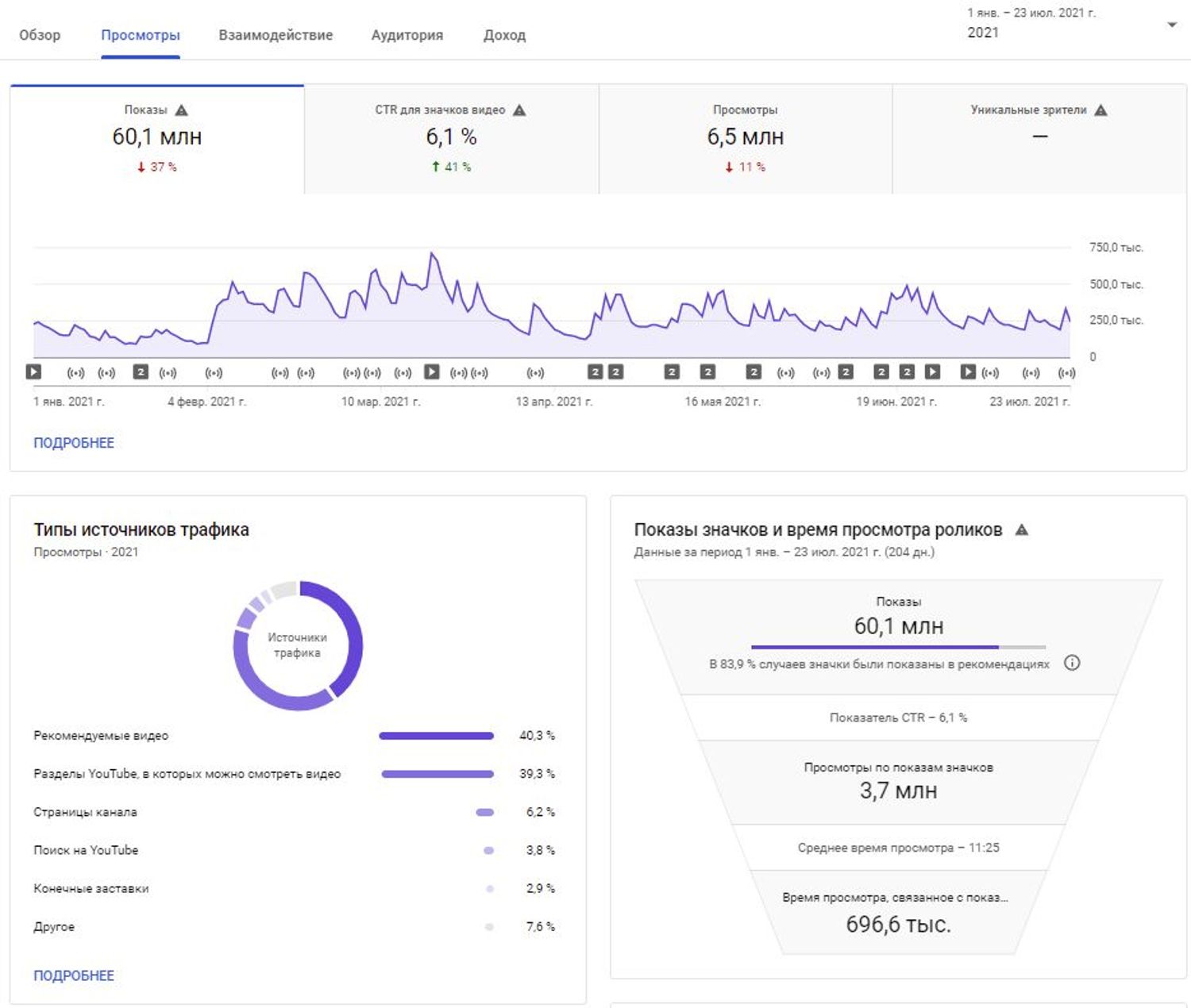Click the 2021 period selector
The width and height of the screenshot is (1191, 1008).
tap(1072, 24)
